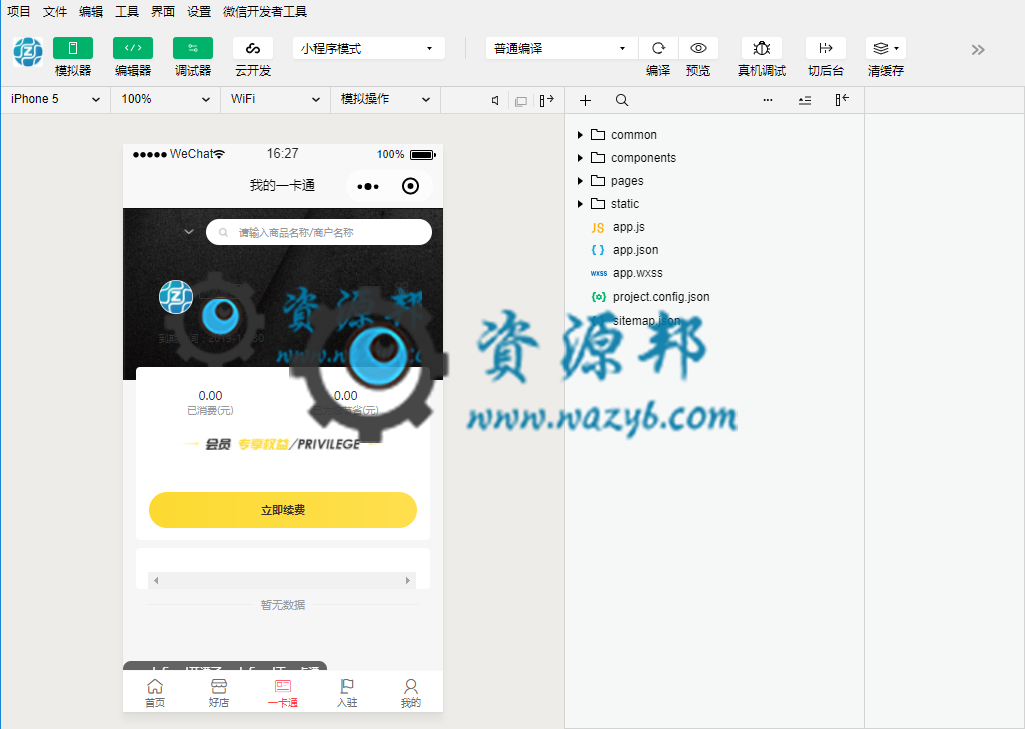Click the horizontal scrollbar right arrow
Viewport: 1025px width, 729px height.
coord(408,581)
